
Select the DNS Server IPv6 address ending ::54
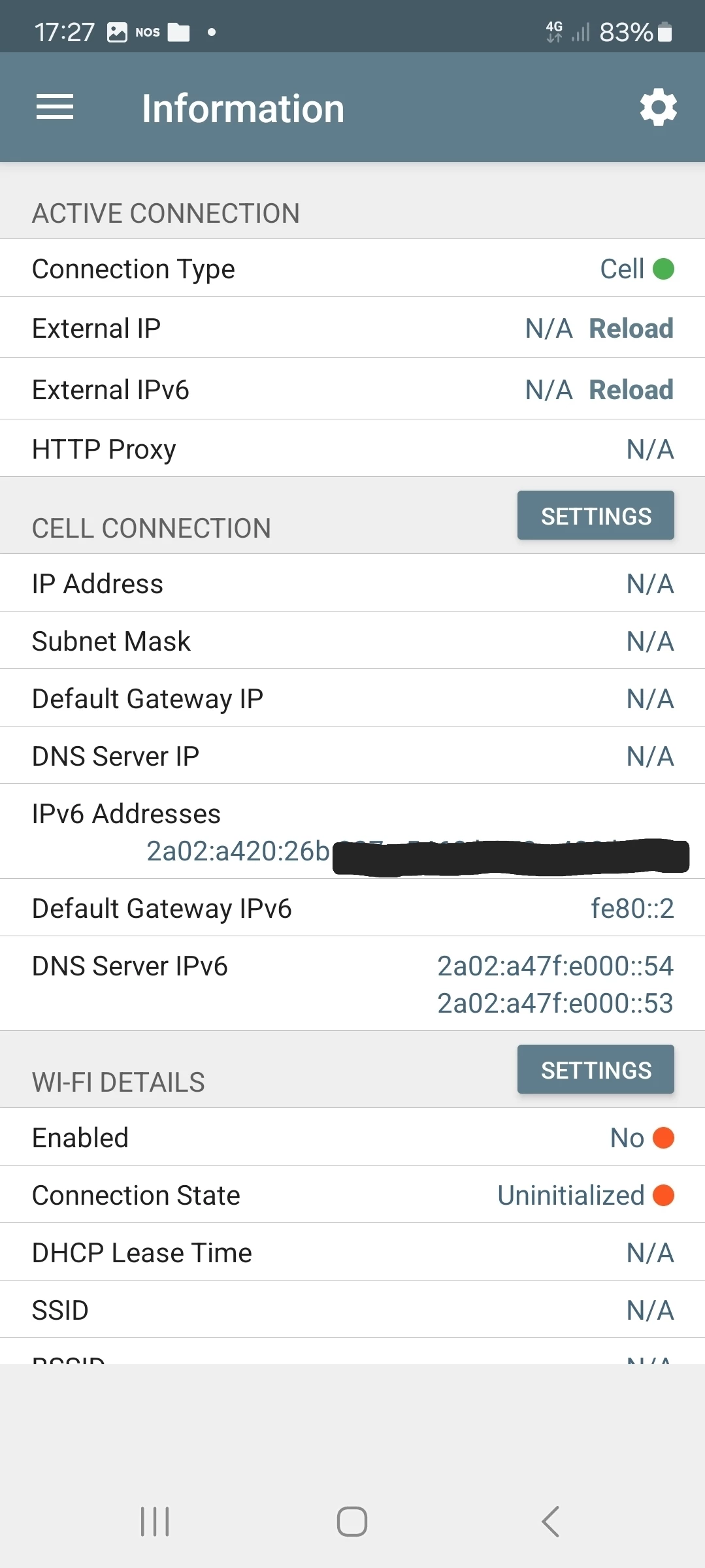click(555, 966)
